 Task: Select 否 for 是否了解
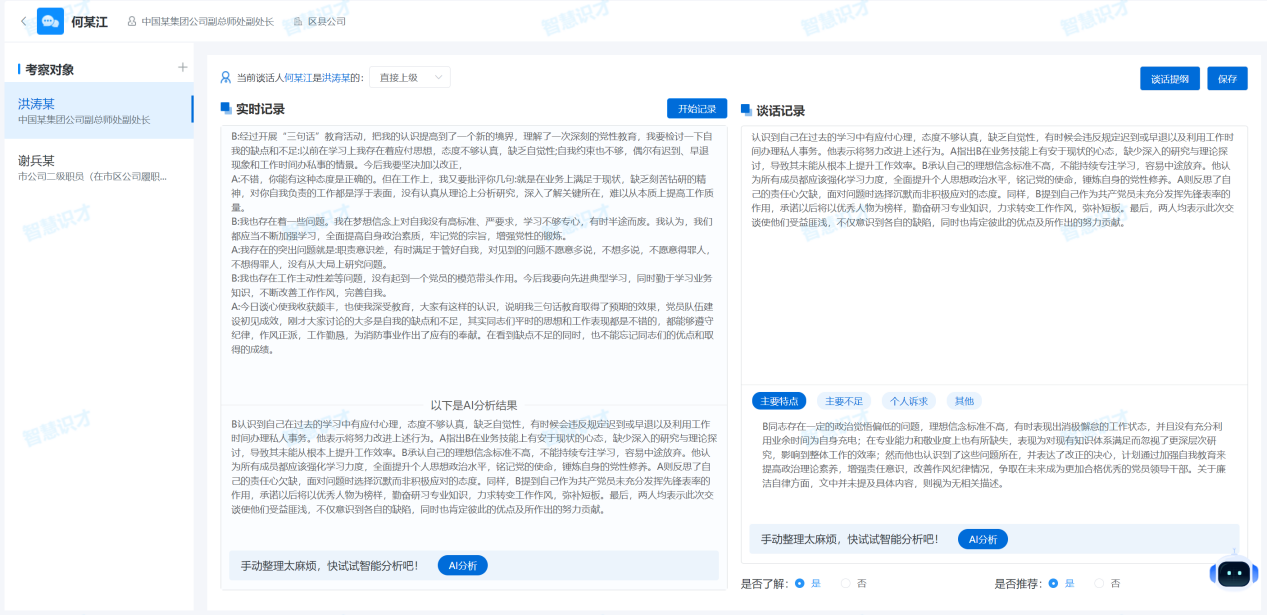(x=846, y=583)
